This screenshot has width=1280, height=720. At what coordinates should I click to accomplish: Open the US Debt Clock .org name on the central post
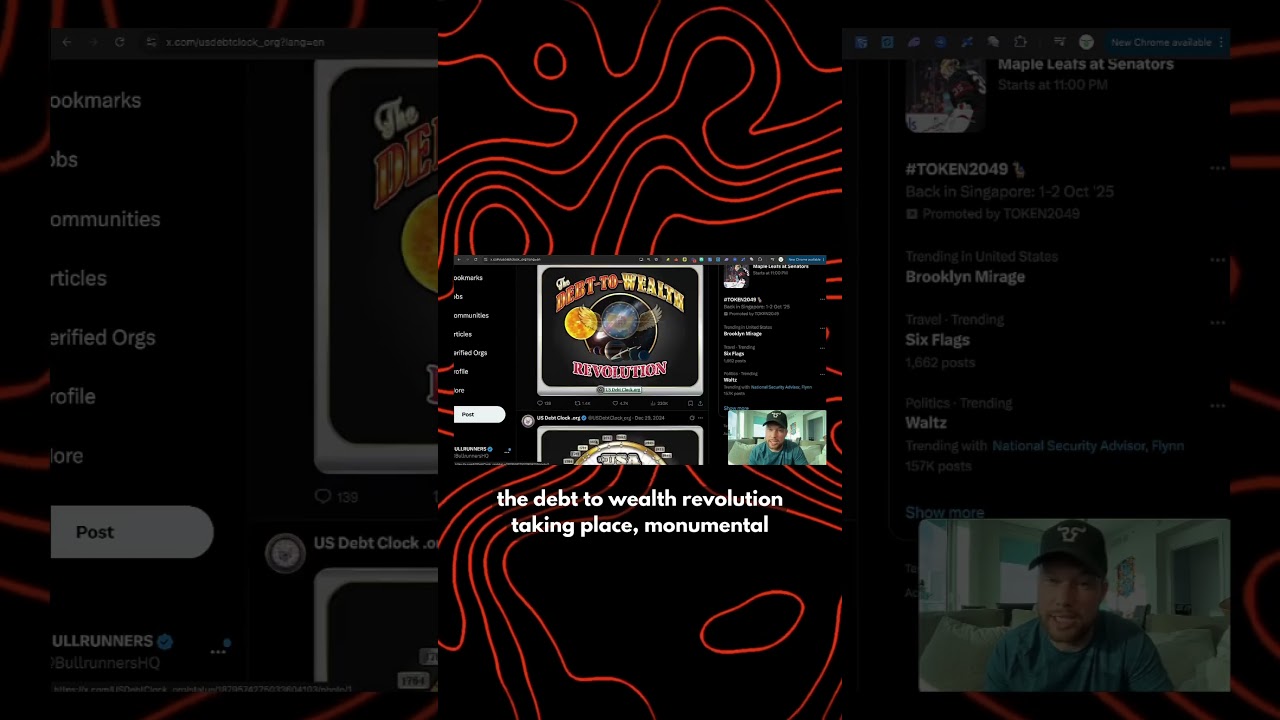pos(559,418)
